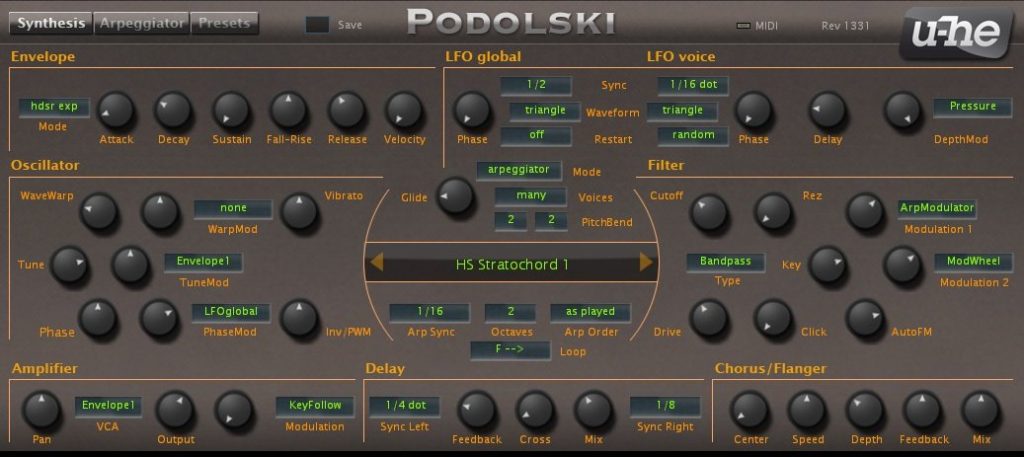Click the LFO voice Phase knob

point(753,110)
